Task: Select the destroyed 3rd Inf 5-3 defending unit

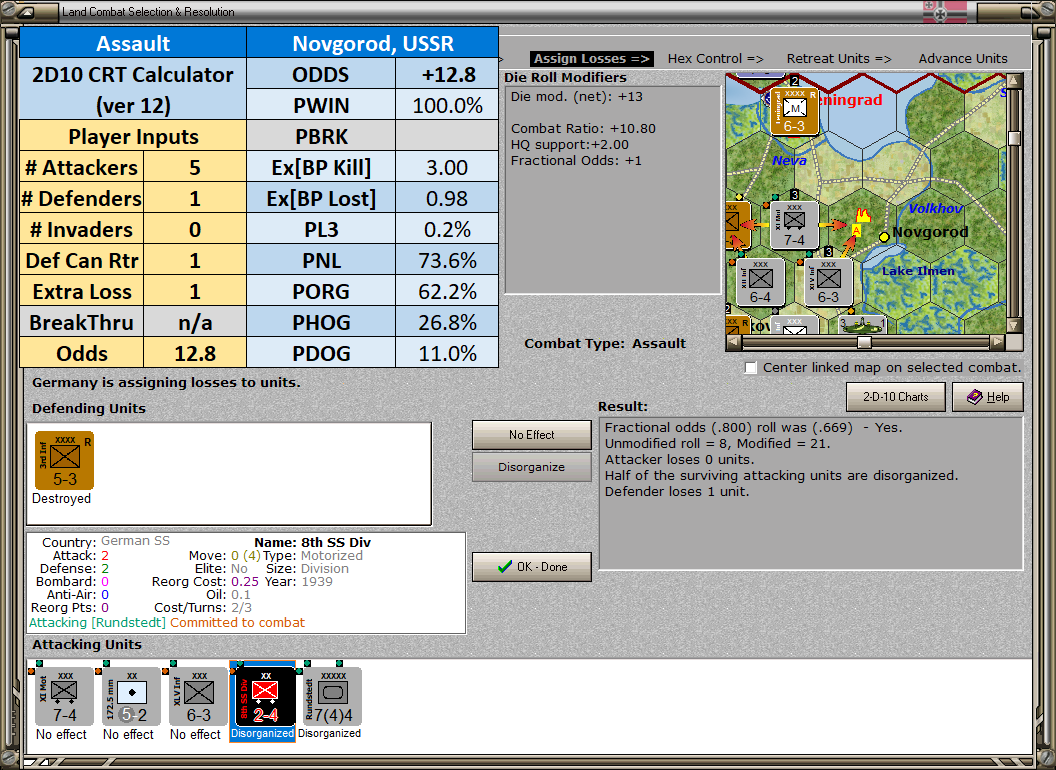Action: point(65,461)
